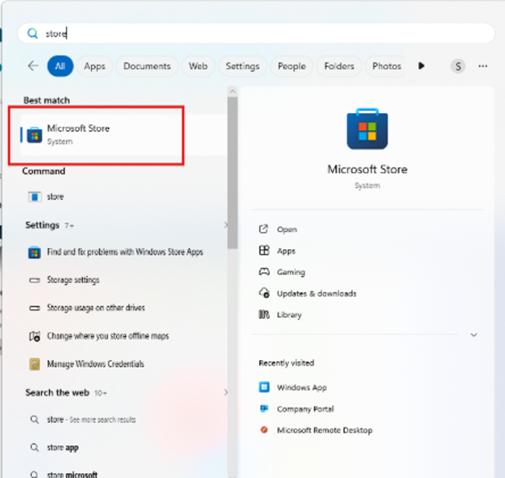Click the results list scrollbar thumb

[x=233, y=173]
